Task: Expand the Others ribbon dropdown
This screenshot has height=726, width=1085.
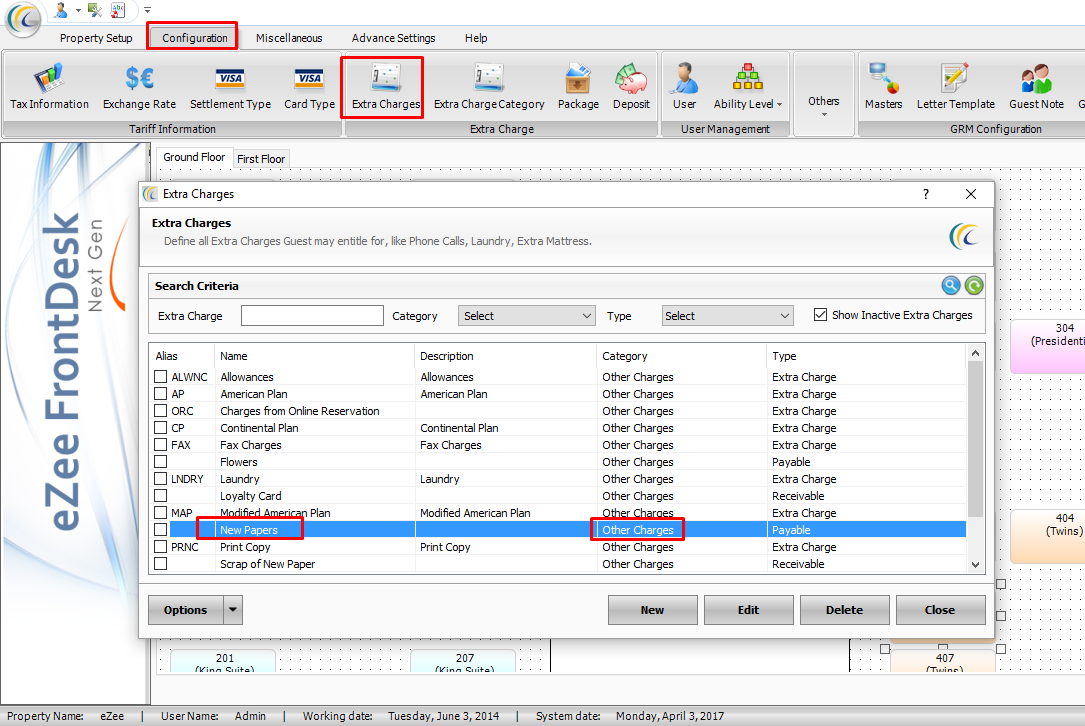Action: tap(823, 106)
